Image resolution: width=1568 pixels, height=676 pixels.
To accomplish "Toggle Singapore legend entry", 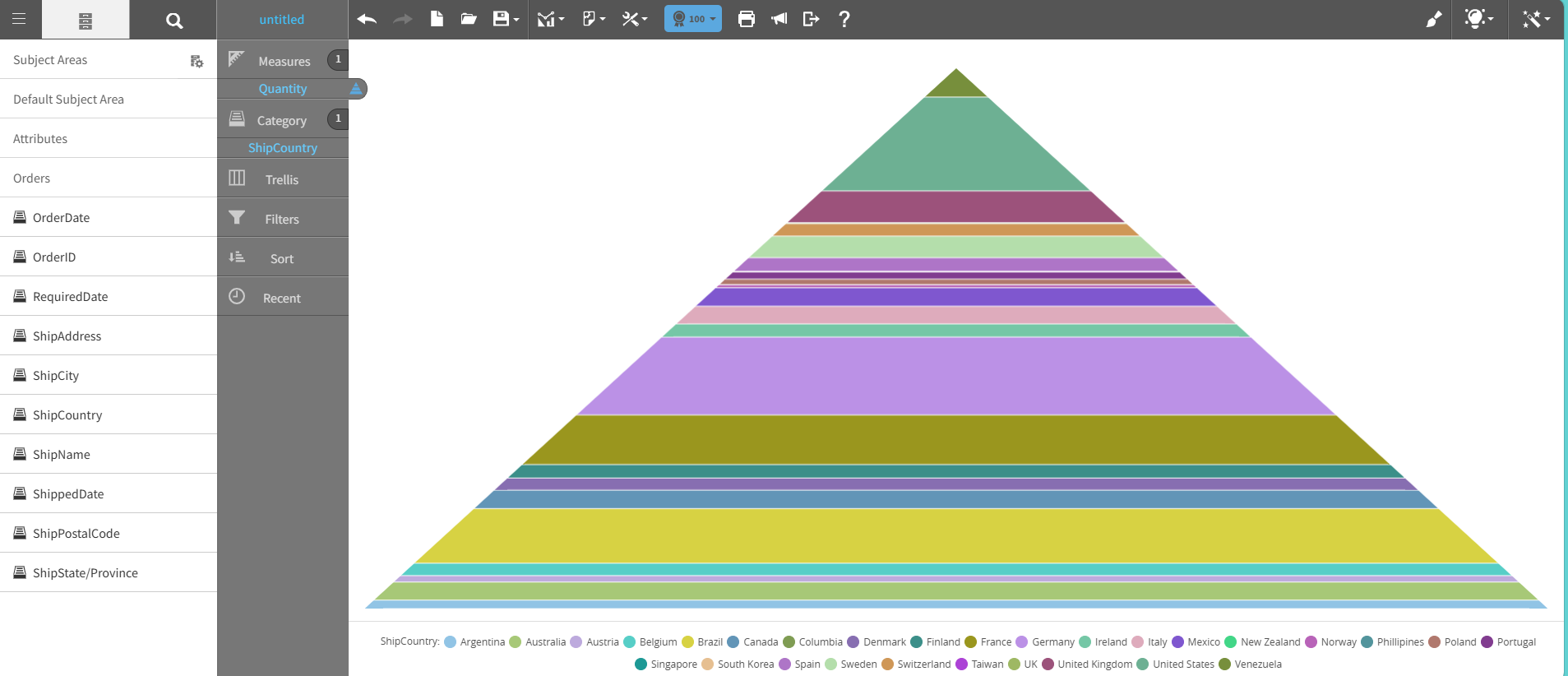I will [x=666, y=664].
